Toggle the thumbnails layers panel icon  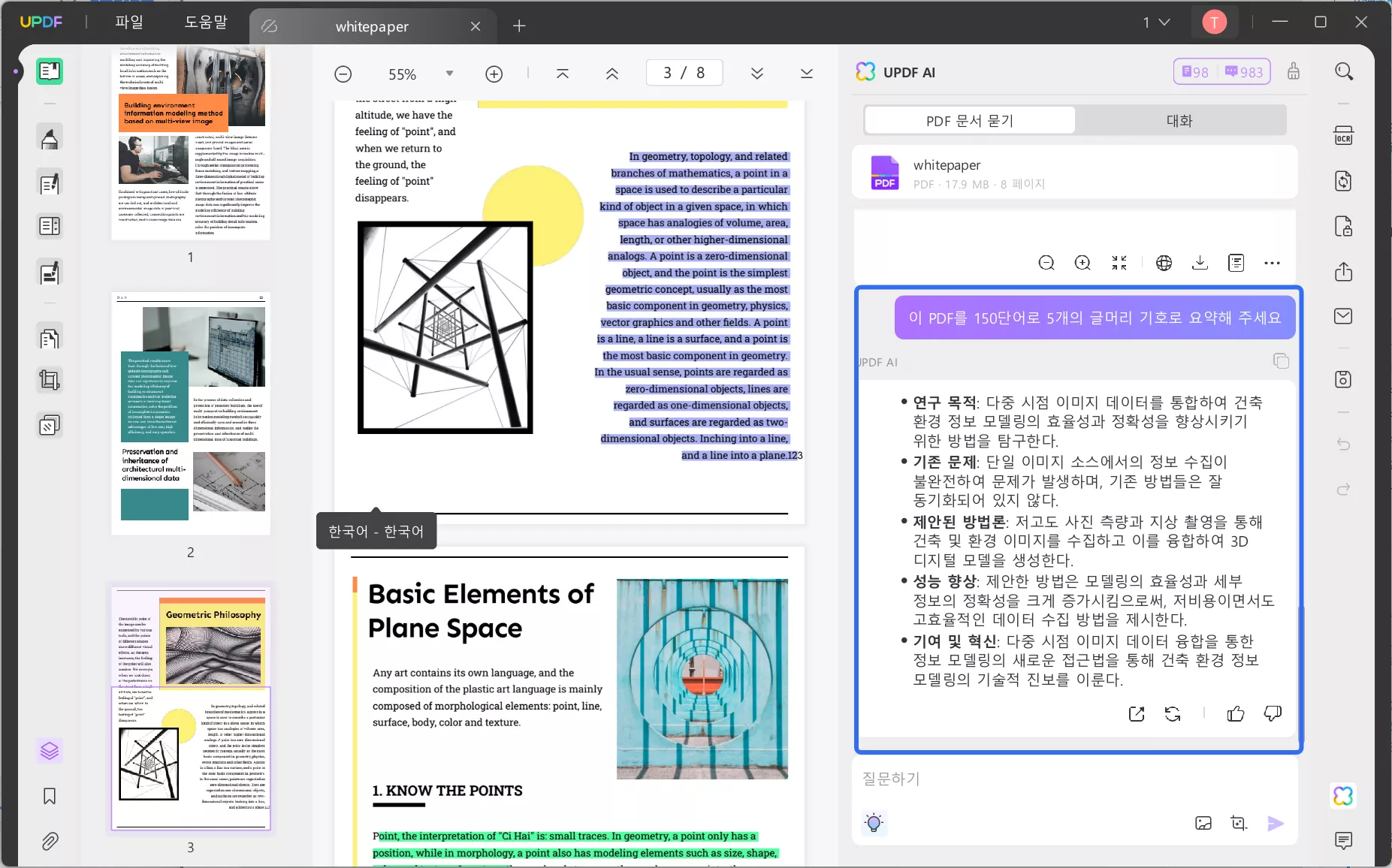coord(50,750)
